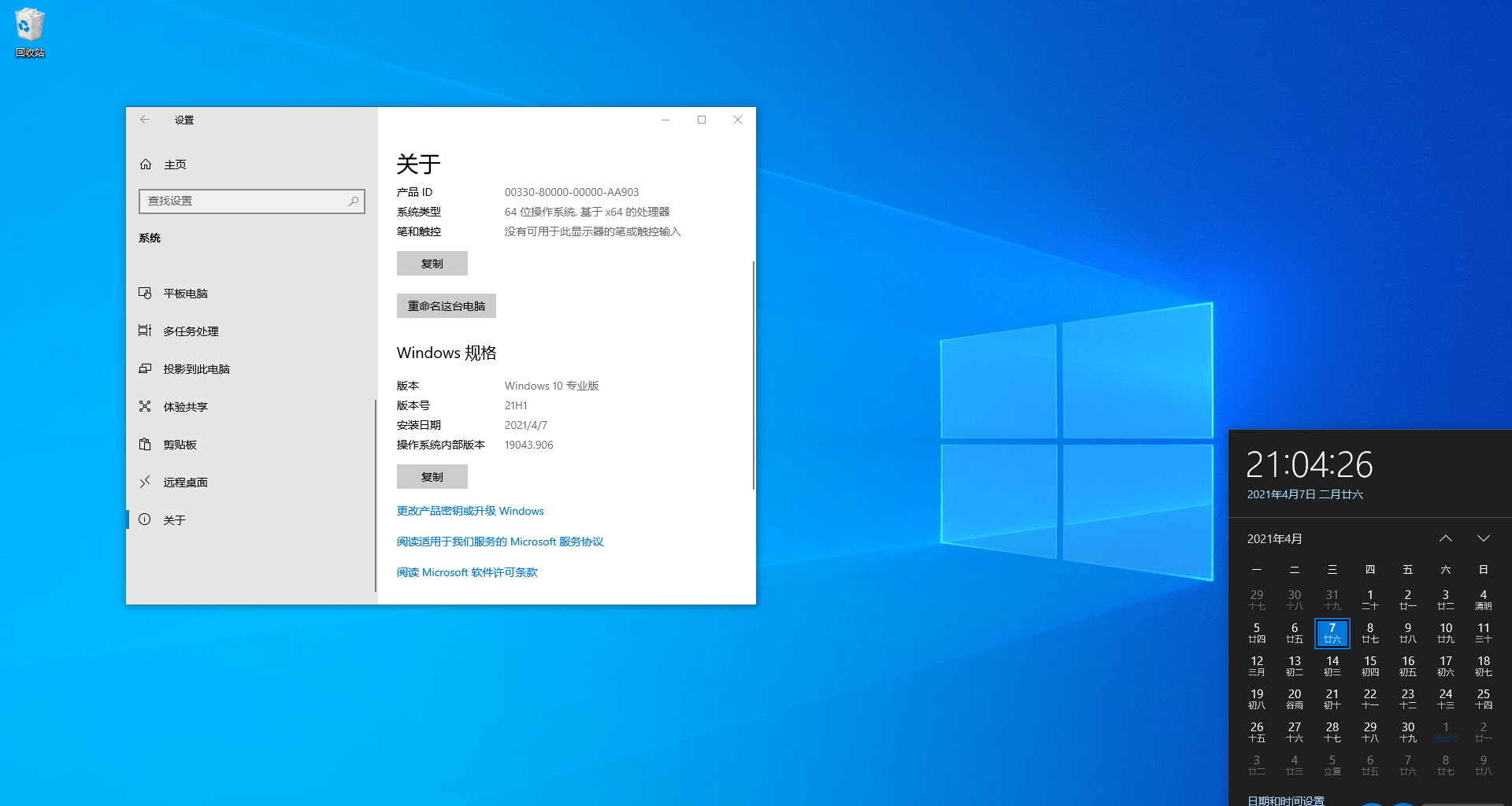Viewport: 1512px width, 806px height.
Task: Open 投影到此电脑 projection settings
Action: click(x=250, y=369)
